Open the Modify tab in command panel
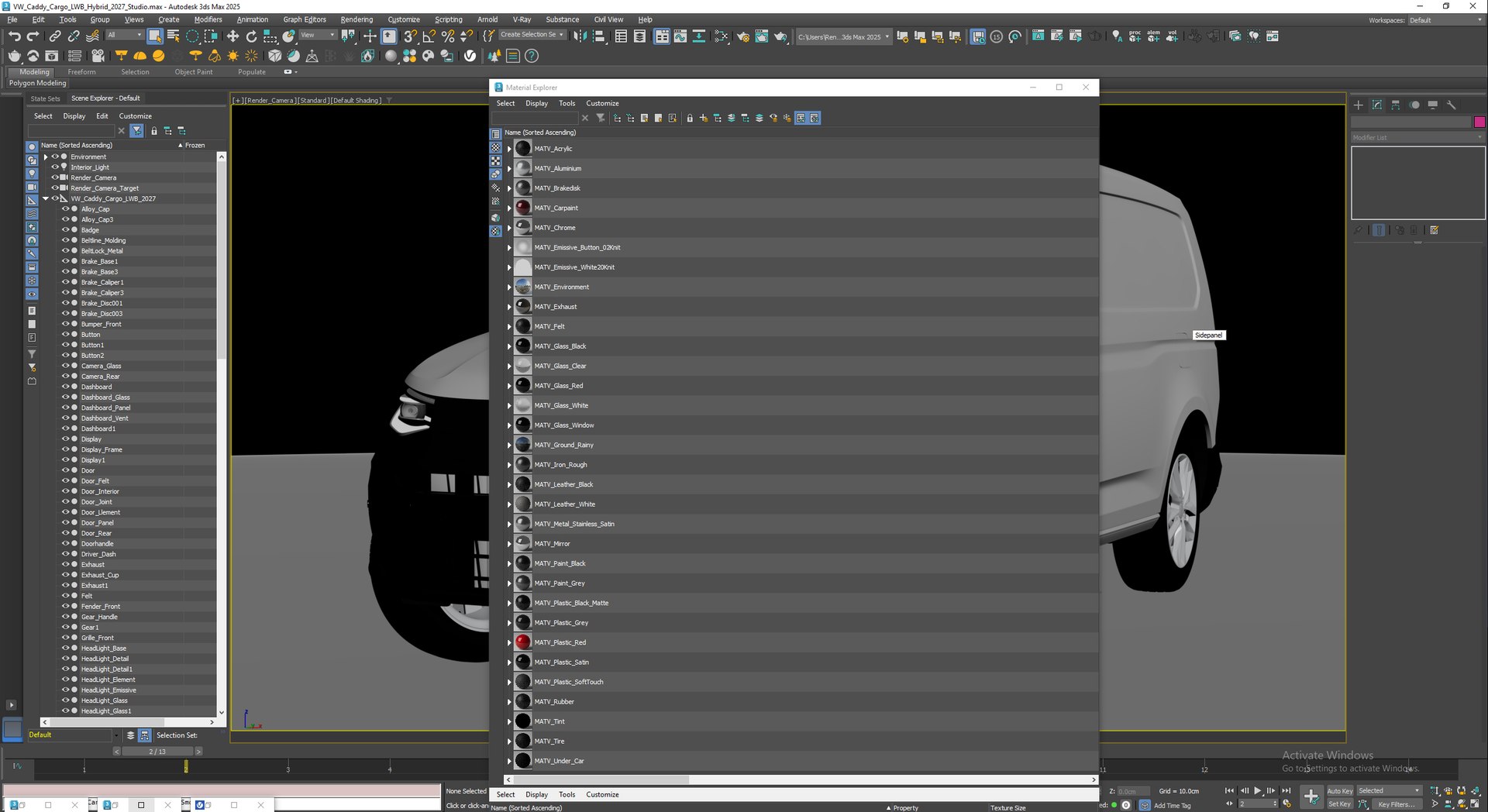Viewport: 1488px width, 812px height. click(1377, 105)
